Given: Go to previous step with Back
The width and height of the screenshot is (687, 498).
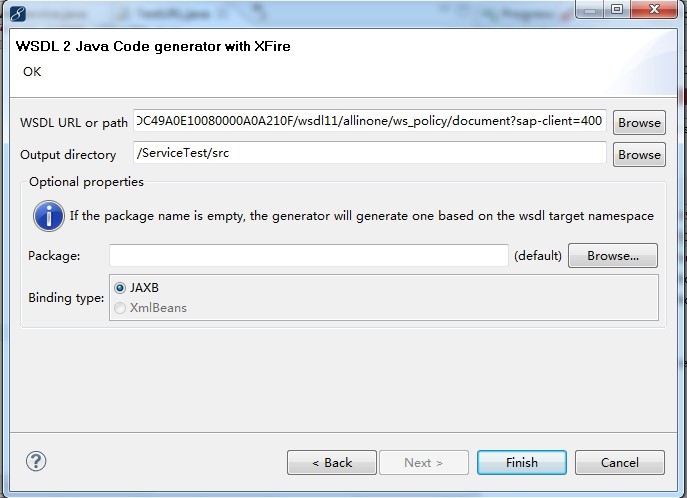Looking at the screenshot, I should [x=332, y=463].
